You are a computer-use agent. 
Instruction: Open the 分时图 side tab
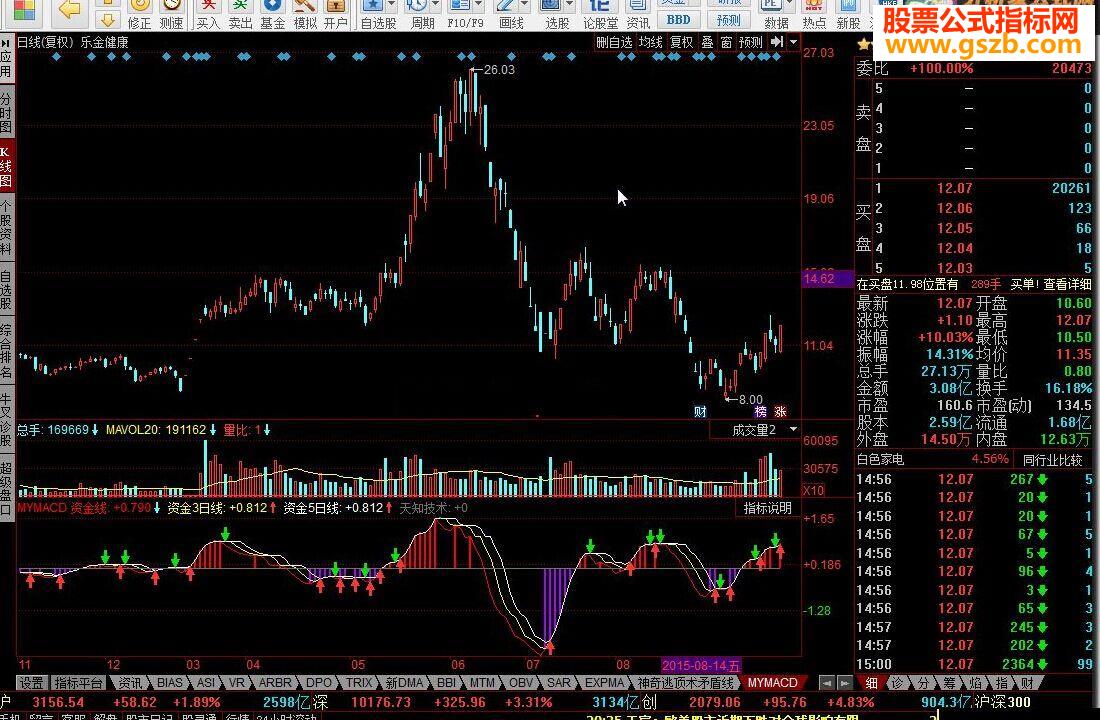(6, 113)
